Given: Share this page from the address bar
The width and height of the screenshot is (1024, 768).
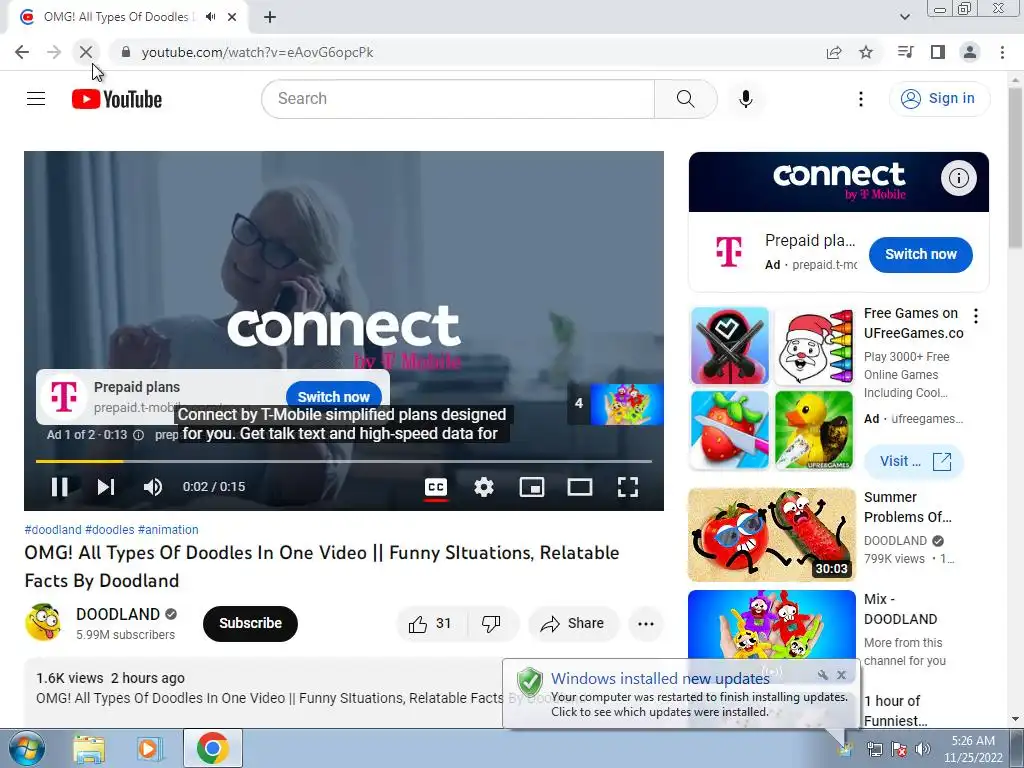Looking at the screenshot, I should tap(833, 52).
